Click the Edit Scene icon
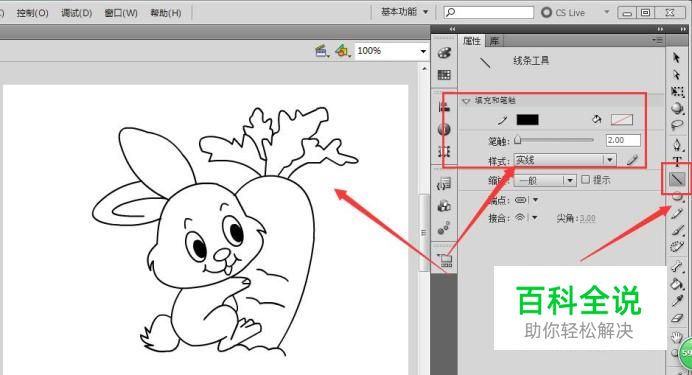Image resolution: width=692 pixels, height=375 pixels. (322, 52)
